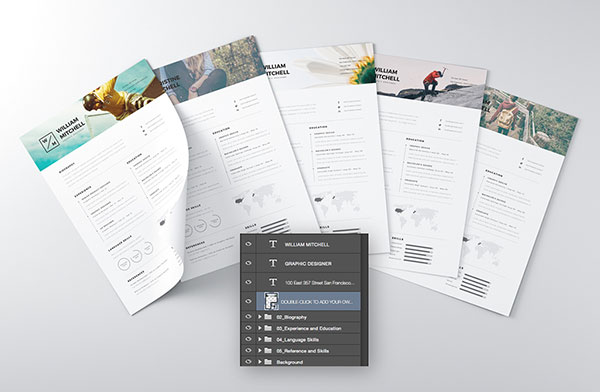This screenshot has width=600, height=392.
Task: Hide the WILLIAM MITCHELL text layer
Action: [248, 243]
